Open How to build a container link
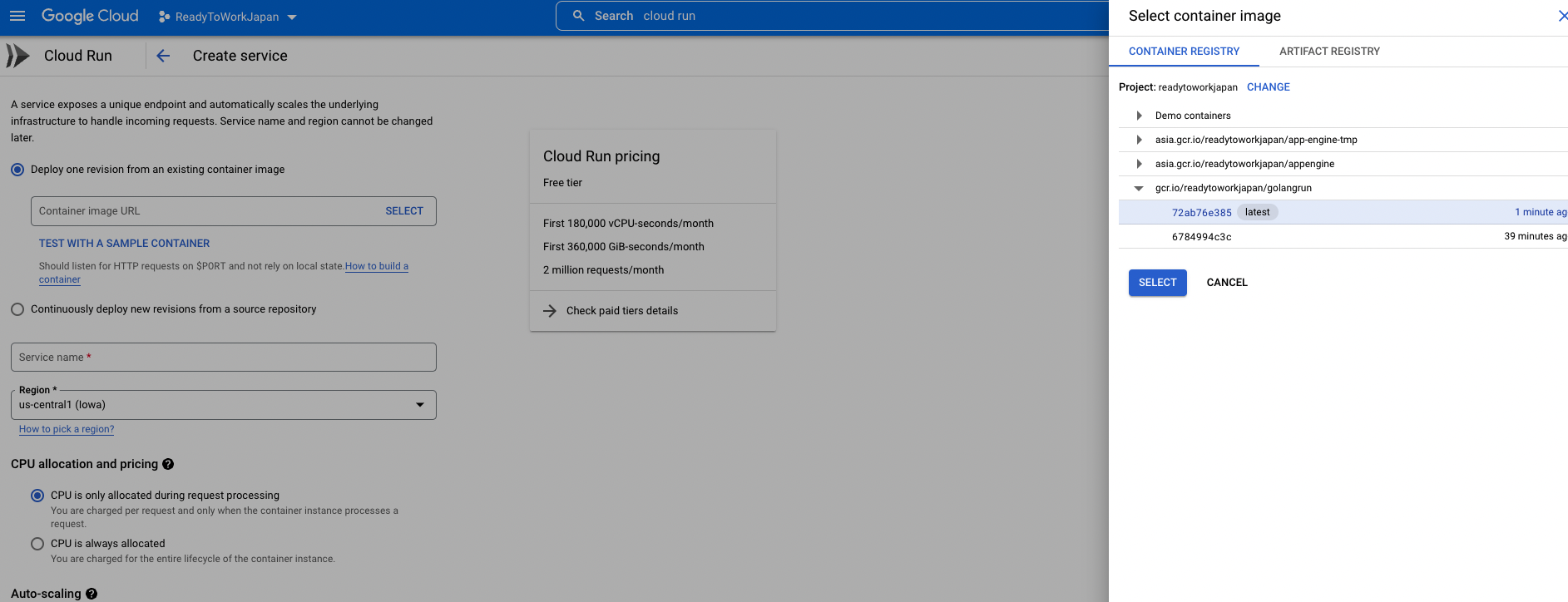The width and height of the screenshot is (1568, 602). [x=377, y=266]
